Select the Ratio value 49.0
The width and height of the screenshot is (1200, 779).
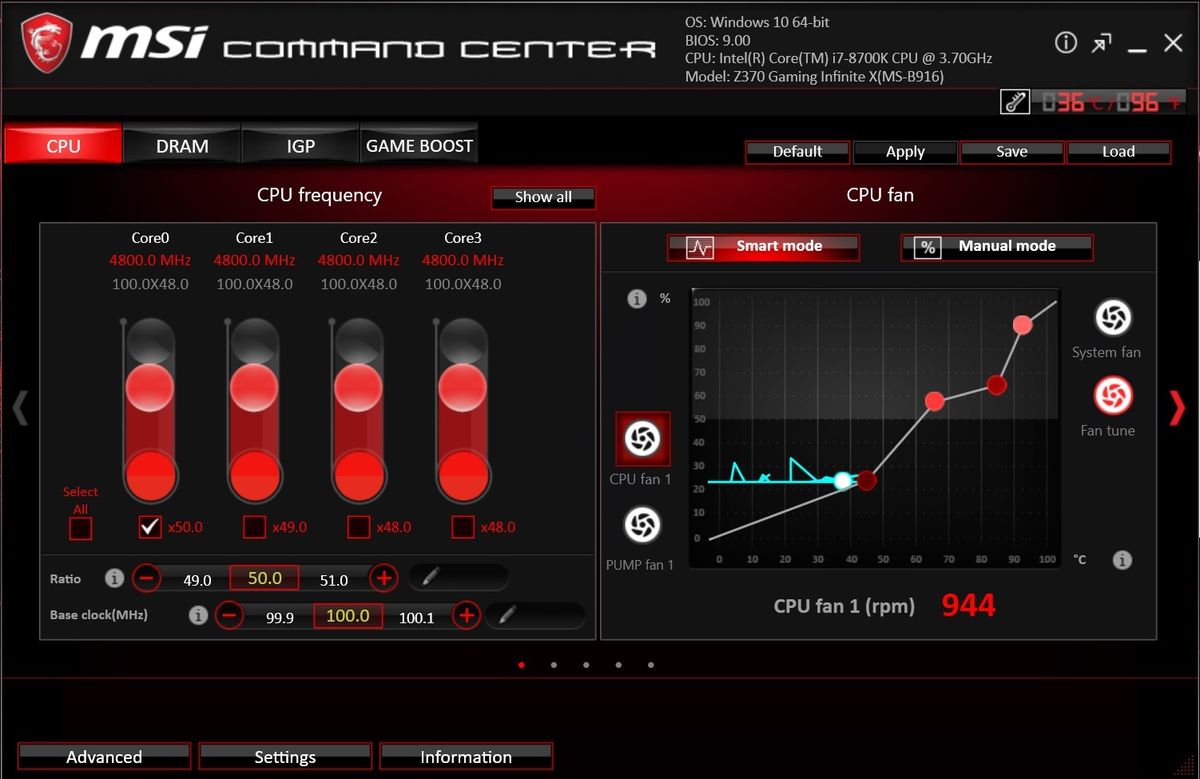pyautogui.click(x=198, y=580)
